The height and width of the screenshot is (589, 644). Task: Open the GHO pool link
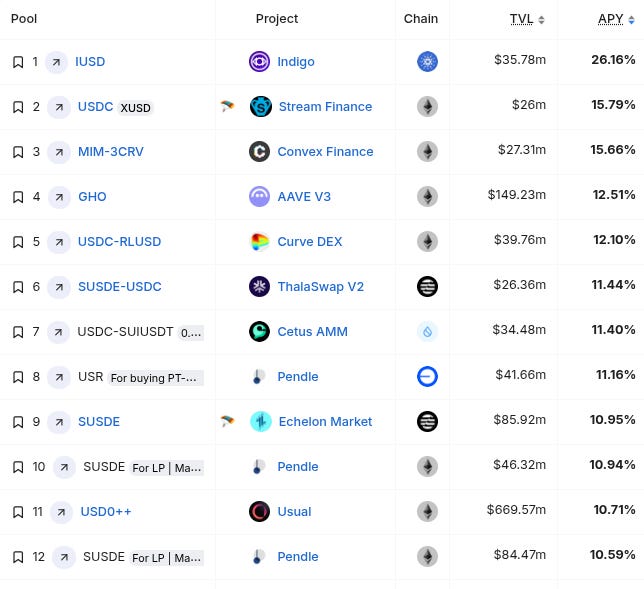pos(92,197)
